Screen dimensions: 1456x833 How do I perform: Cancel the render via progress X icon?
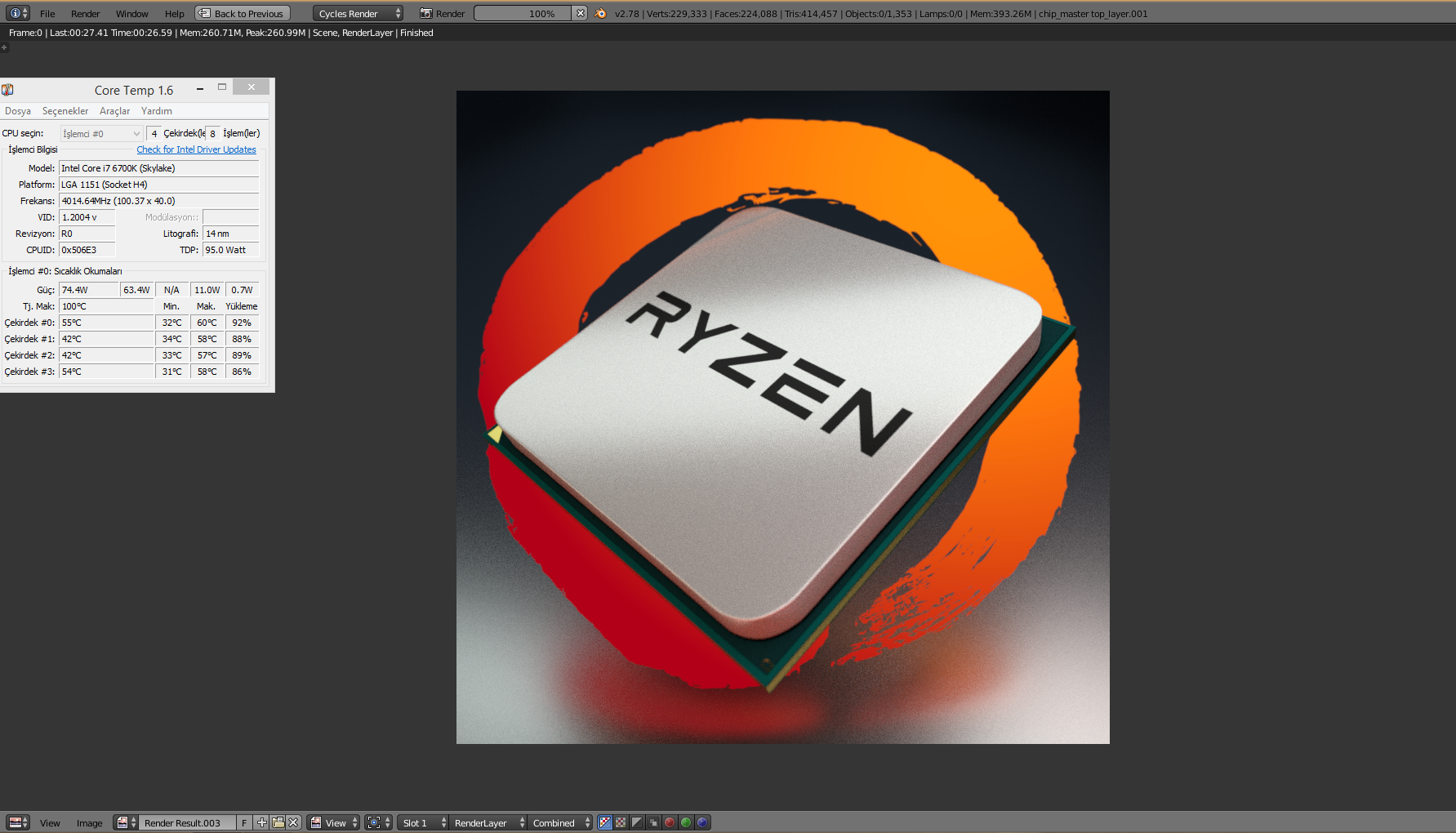[580, 13]
